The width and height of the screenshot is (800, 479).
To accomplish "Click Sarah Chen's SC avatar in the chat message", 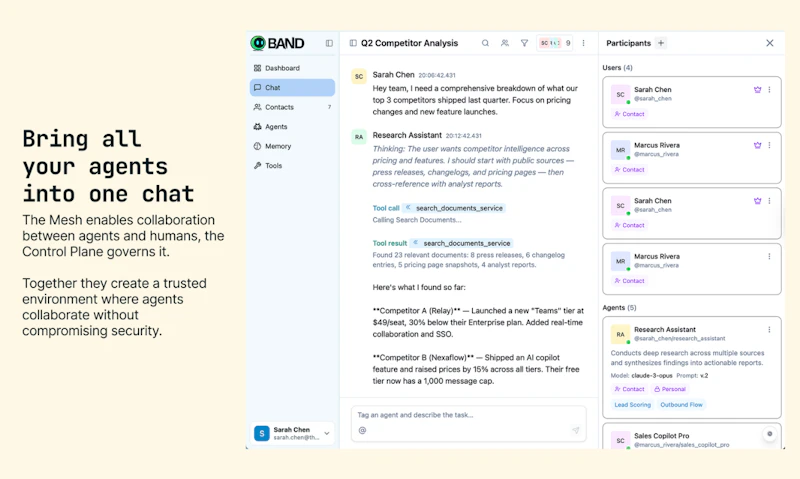I will coord(359,77).
